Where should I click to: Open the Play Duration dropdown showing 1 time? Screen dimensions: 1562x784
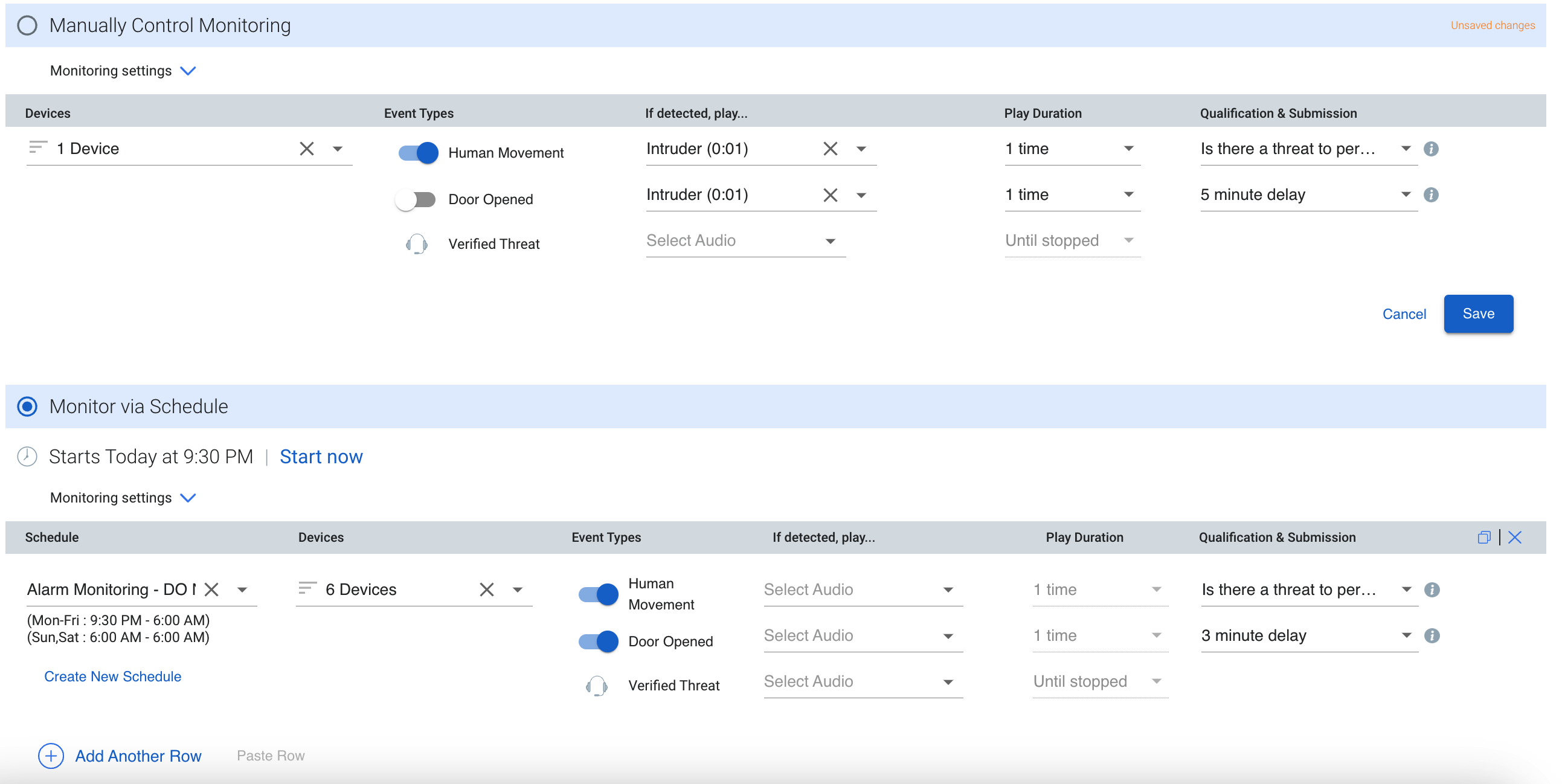pos(1071,149)
